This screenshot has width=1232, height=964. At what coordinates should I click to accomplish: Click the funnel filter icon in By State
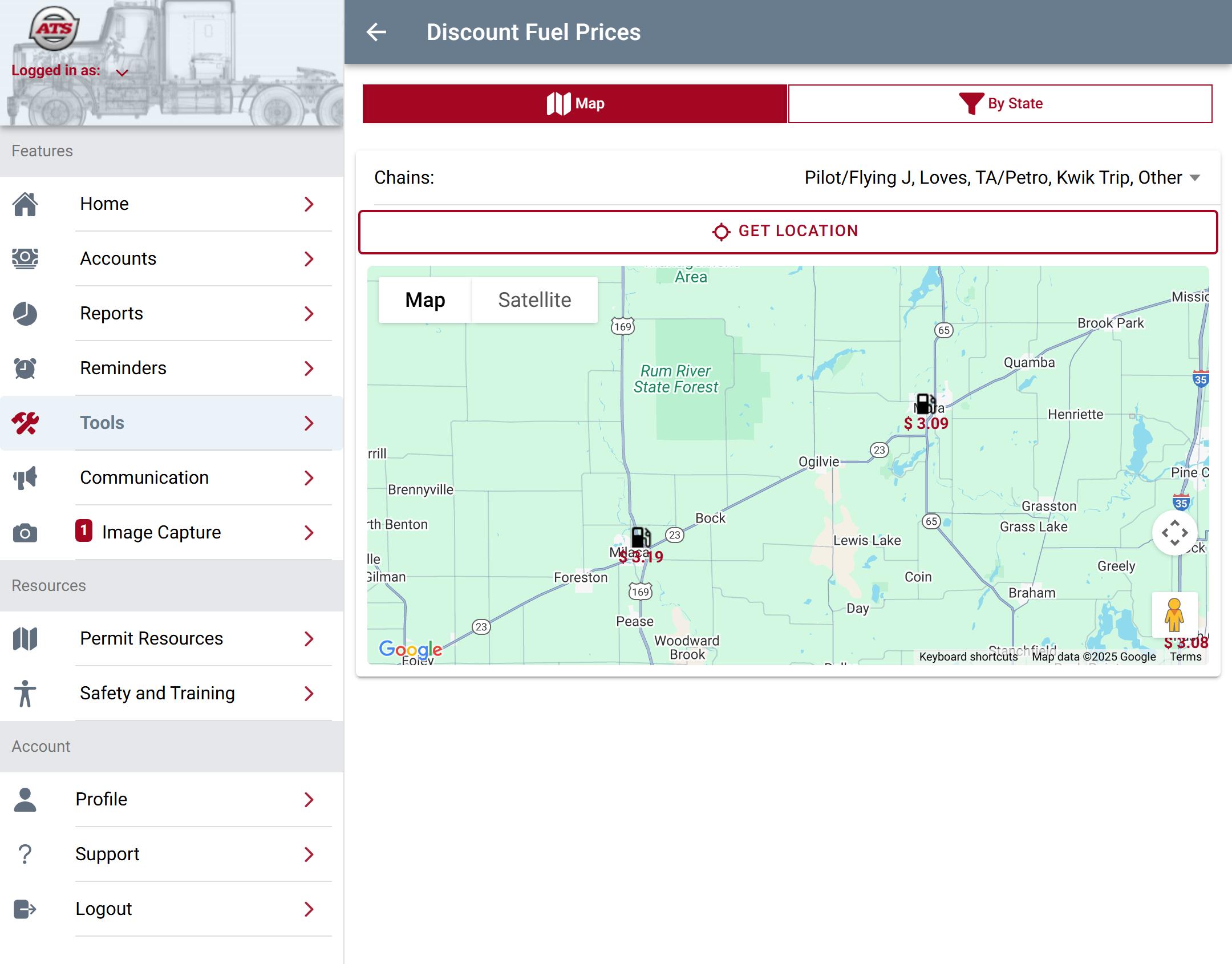pos(971,104)
